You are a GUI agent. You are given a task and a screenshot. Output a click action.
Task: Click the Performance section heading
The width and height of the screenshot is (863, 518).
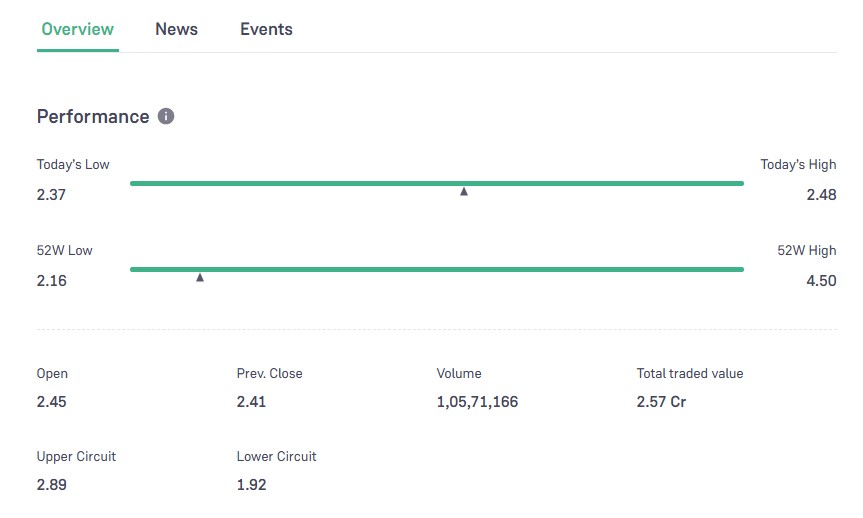[93, 117]
